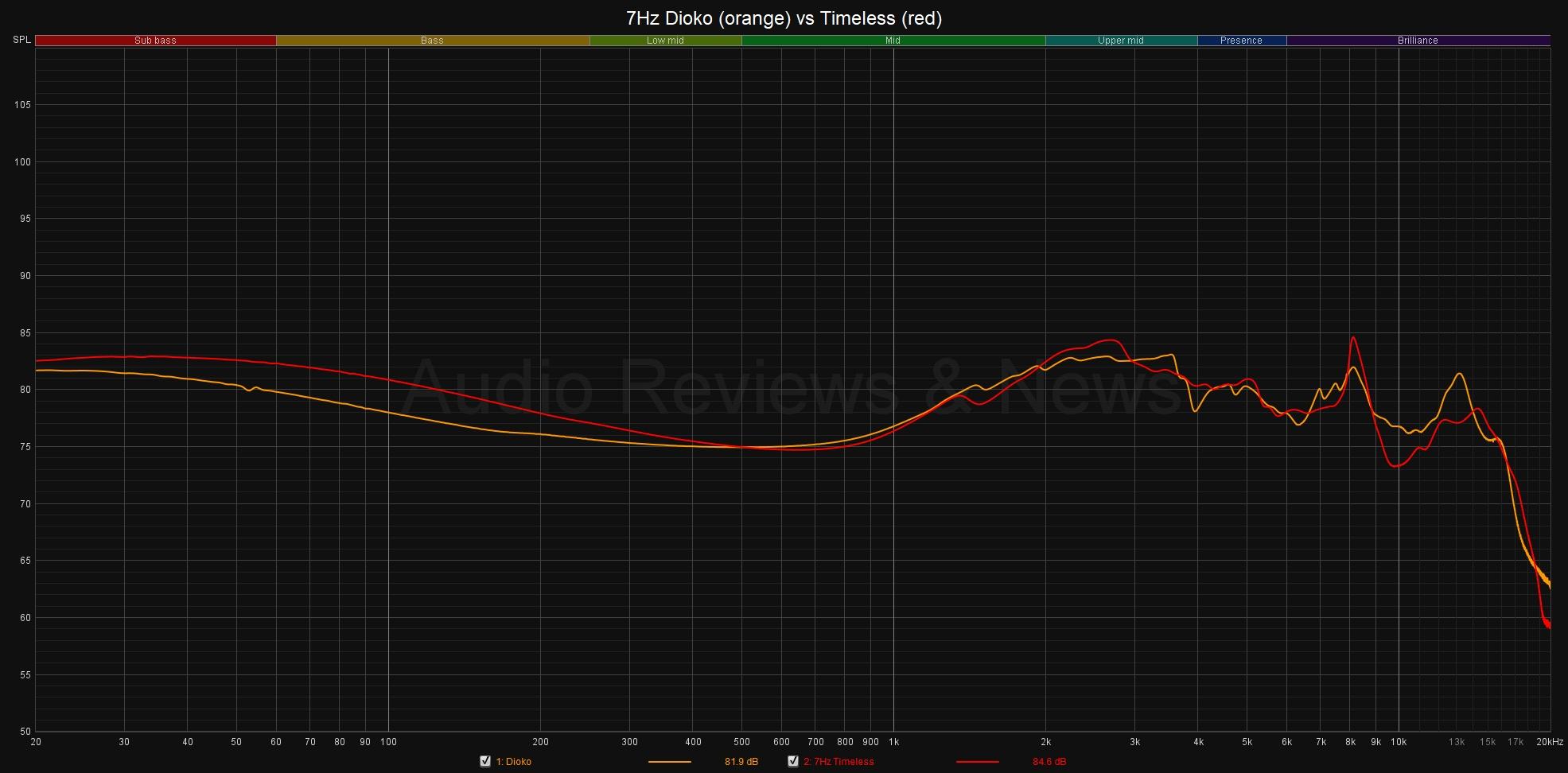Uncheck the Dioko trace checkbox
Viewport: 1568px width, 773px height.
coord(485,761)
